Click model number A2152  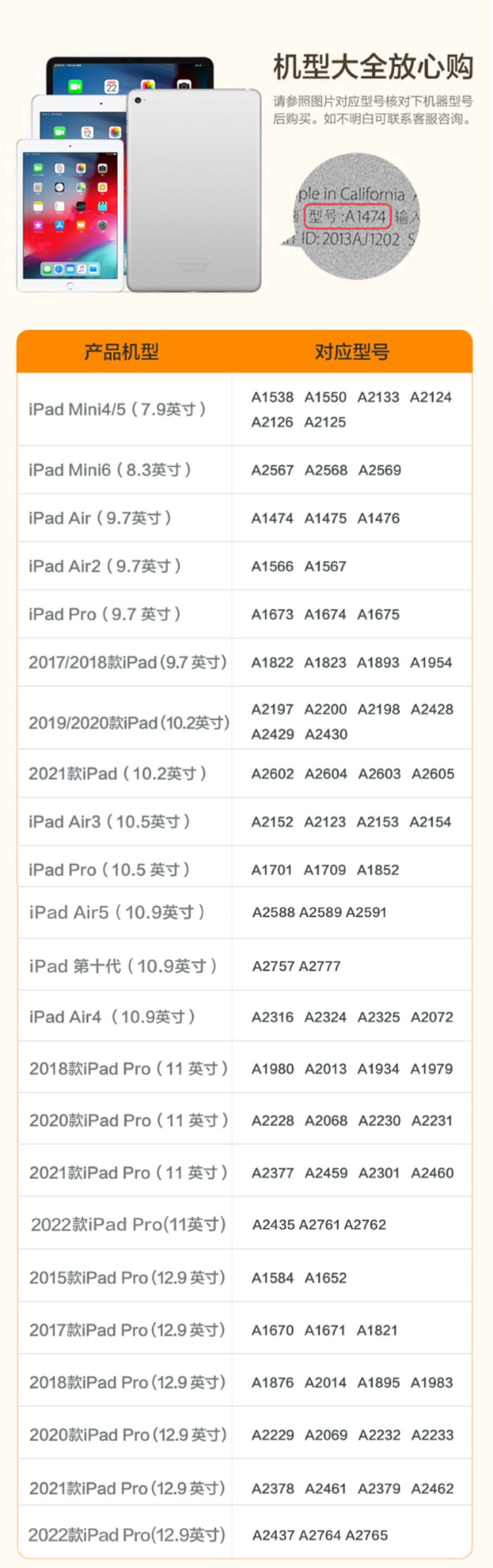coord(273,822)
